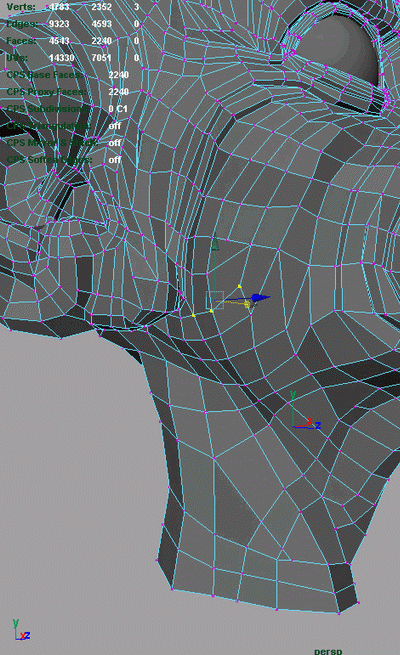Grab the blue Z-axis move manipulator arrow
The image size is (400, 655).
(260, 298)
